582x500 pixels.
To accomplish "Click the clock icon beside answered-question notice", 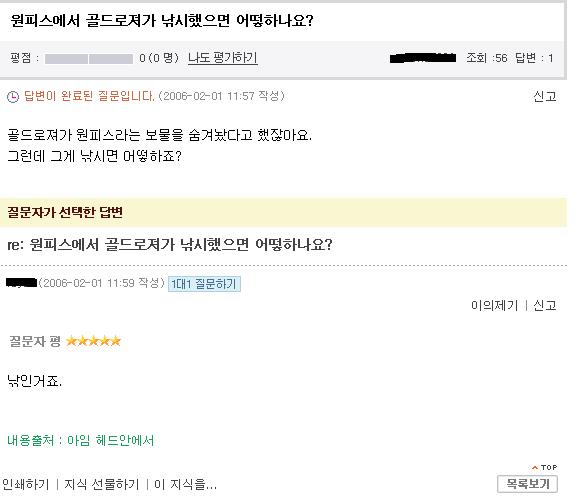I will [x=13, y=97].
